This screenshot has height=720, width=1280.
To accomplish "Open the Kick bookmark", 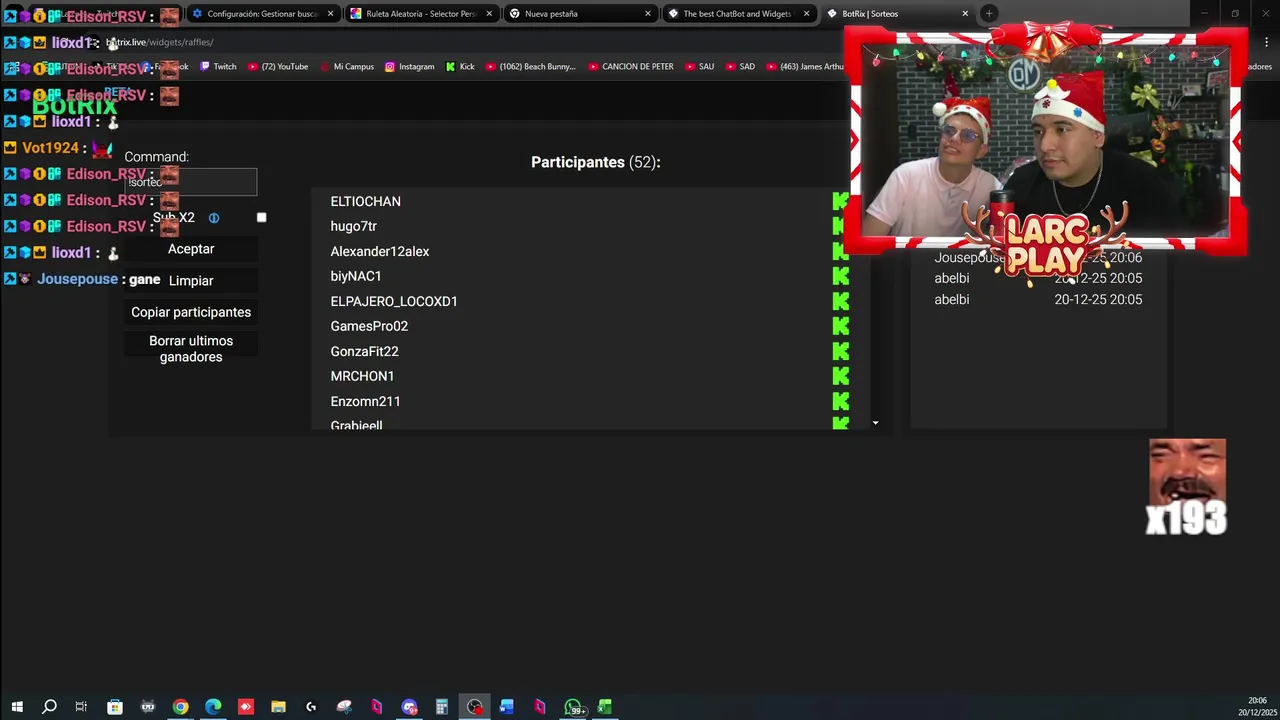I will 460,67.
